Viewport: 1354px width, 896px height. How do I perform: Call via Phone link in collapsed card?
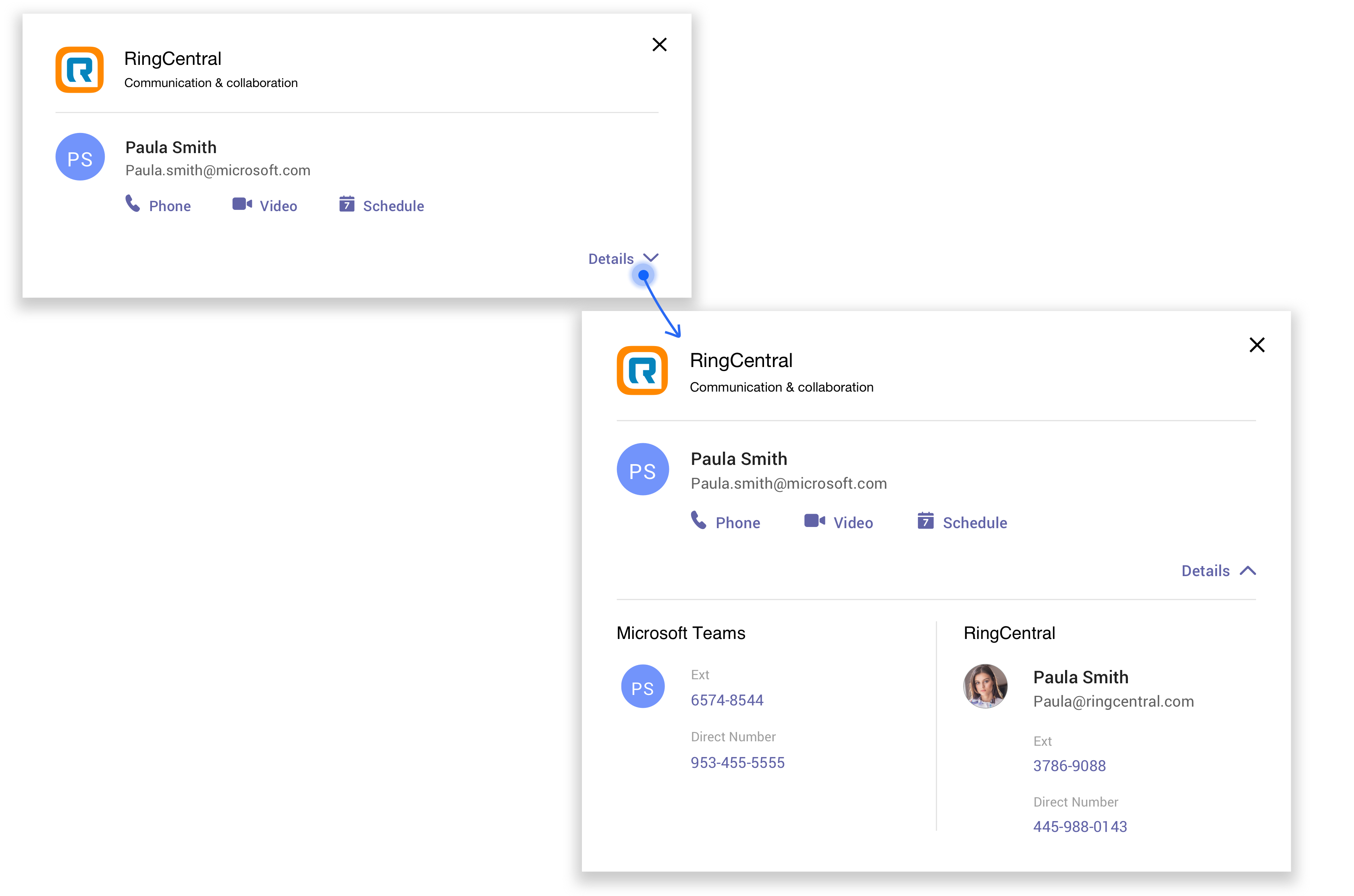click(x=170, y=206)
